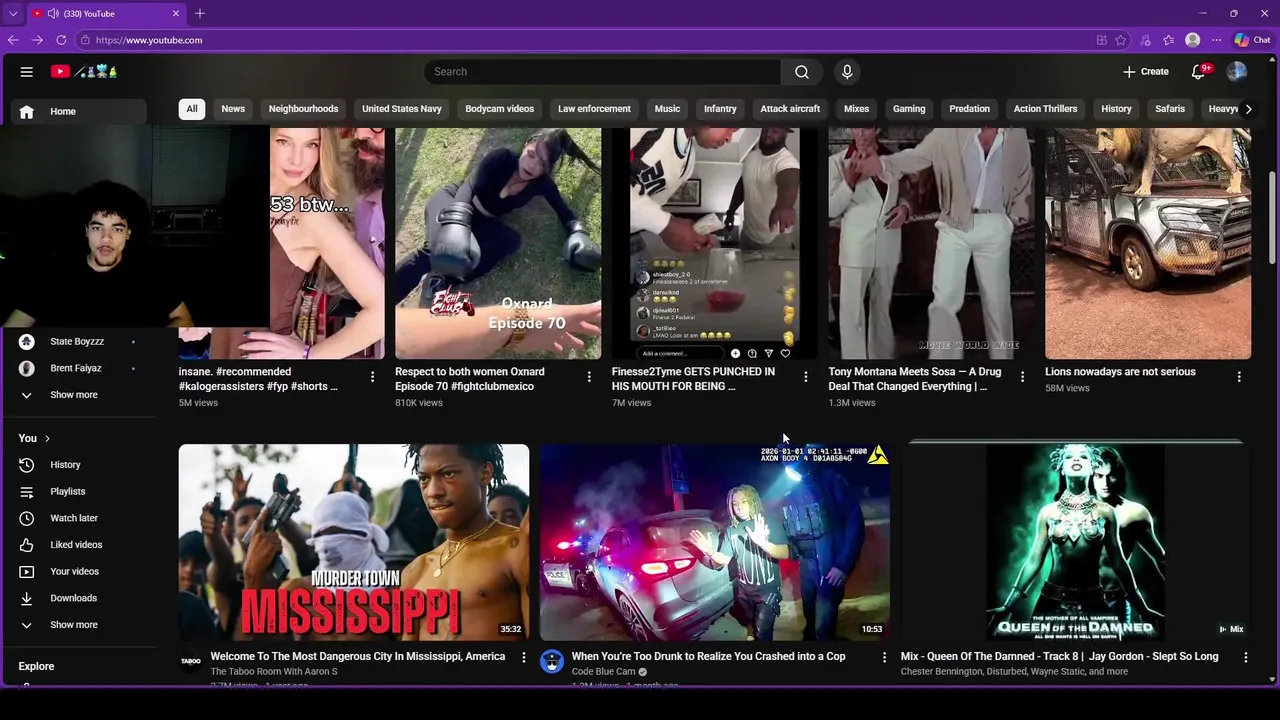1280x720 pixels.
Task: Select the Bodycam videos chip
Action: [x=499, y=109]
